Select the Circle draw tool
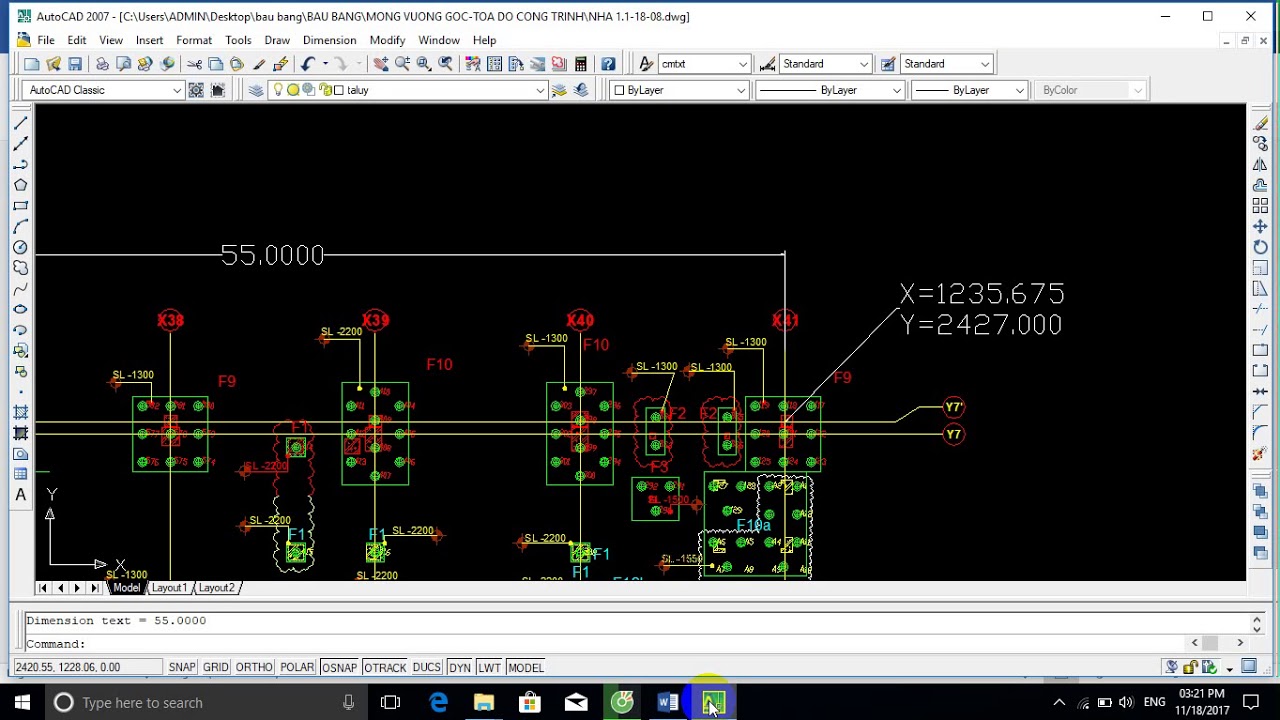This screenshot has width=1280, height=720. [x=20, y=247]
